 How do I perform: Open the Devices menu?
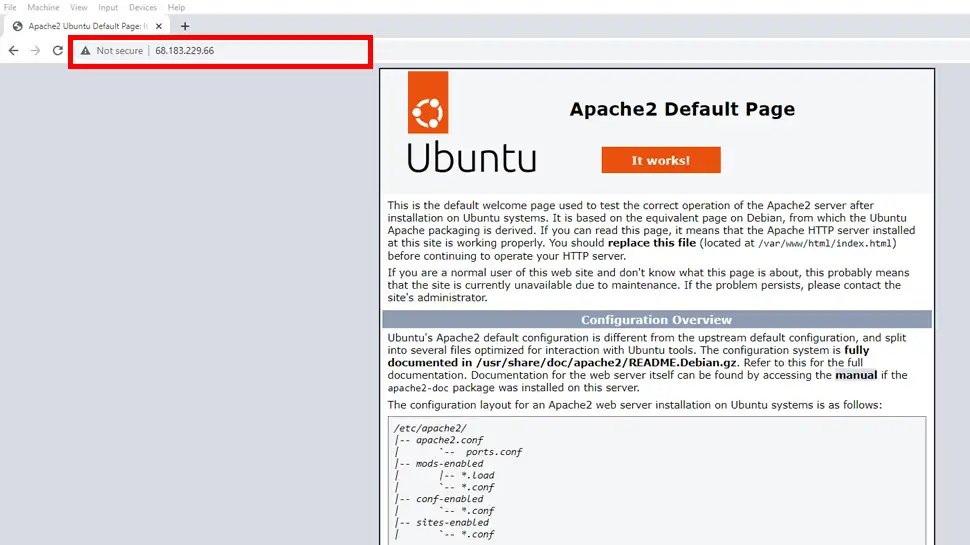click(142, 7)
